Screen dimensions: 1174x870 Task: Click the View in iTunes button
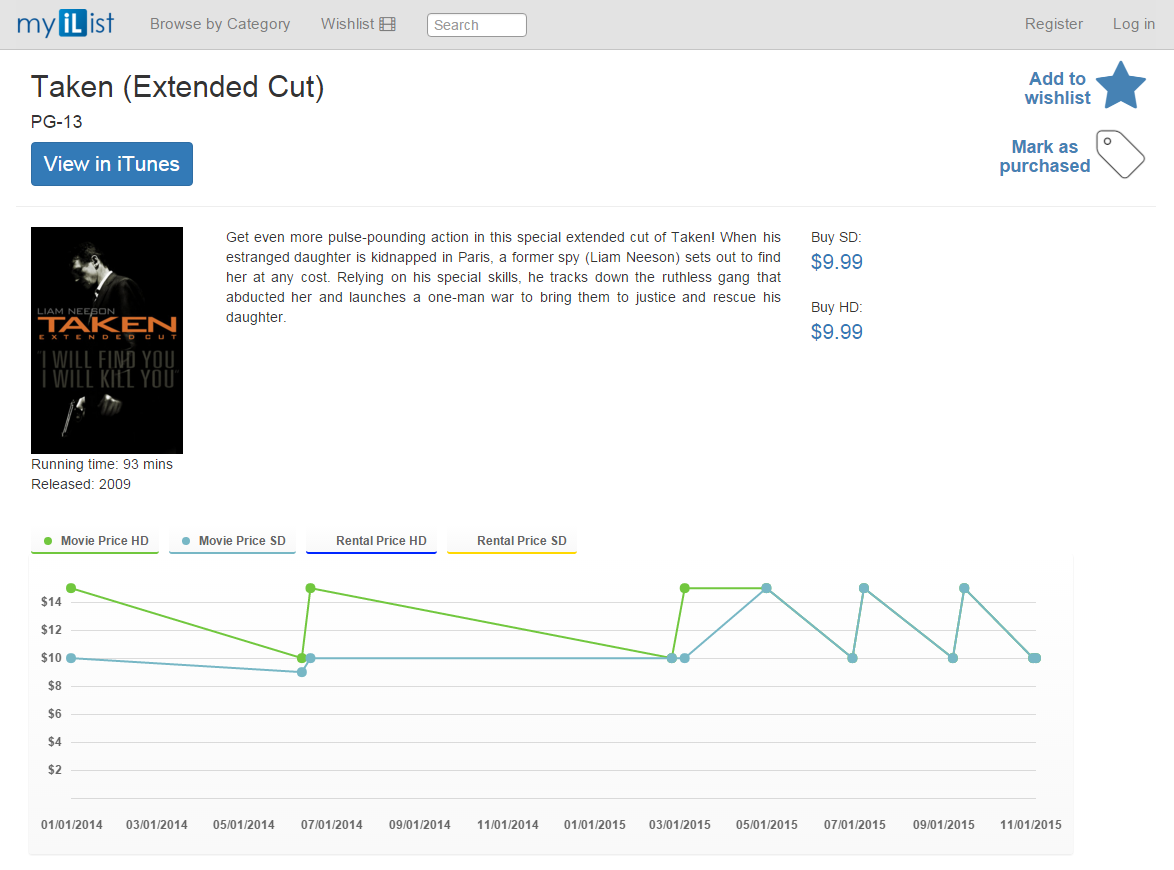coord(112,164)
